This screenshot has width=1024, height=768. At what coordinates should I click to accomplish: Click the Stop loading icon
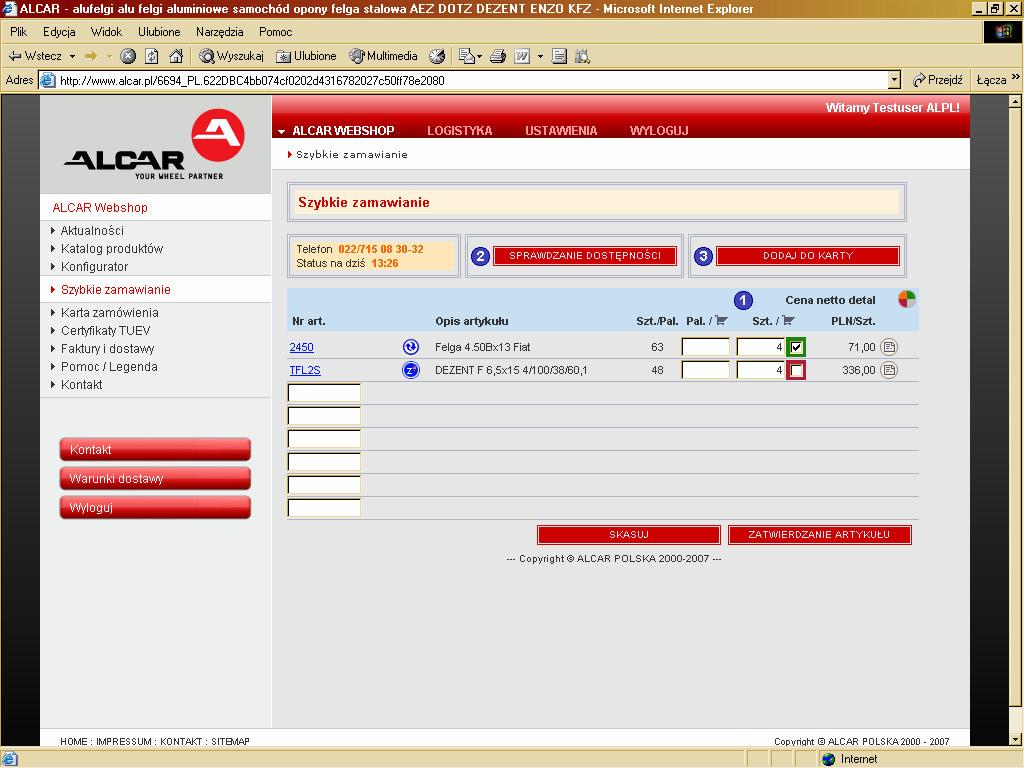(128, 56)
